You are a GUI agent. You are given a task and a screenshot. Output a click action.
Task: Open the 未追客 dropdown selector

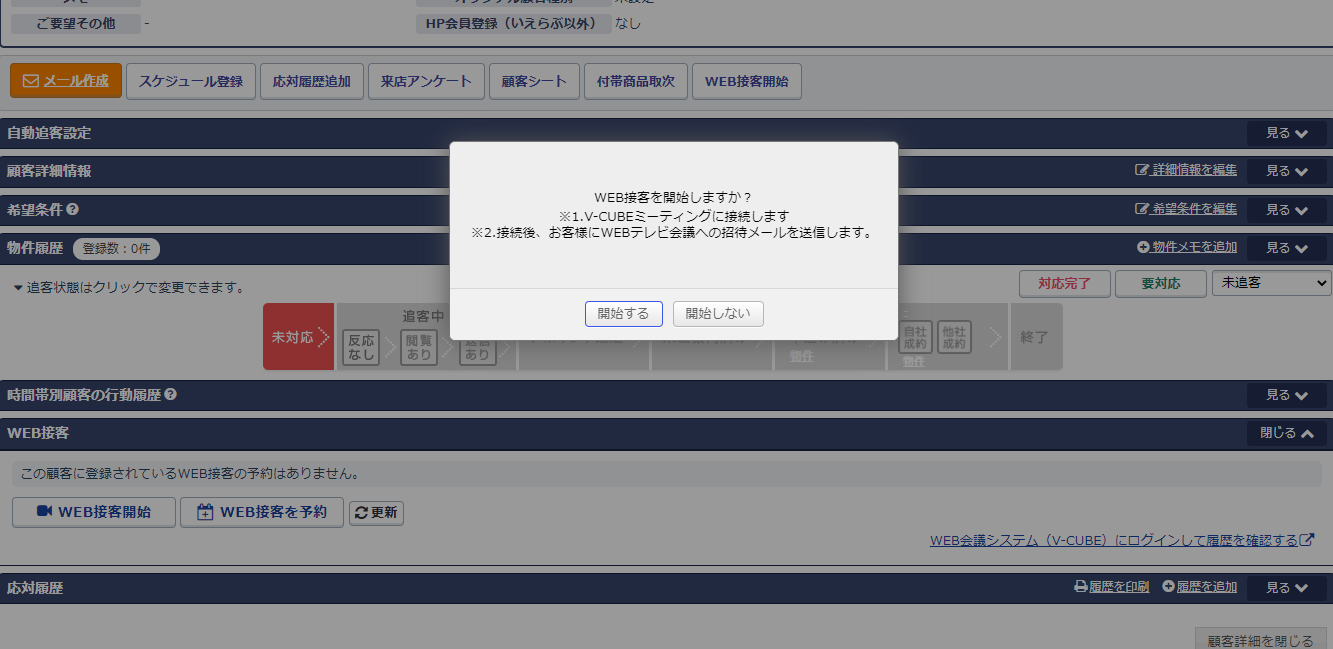pyautogui.click(x=1272, y=283)
